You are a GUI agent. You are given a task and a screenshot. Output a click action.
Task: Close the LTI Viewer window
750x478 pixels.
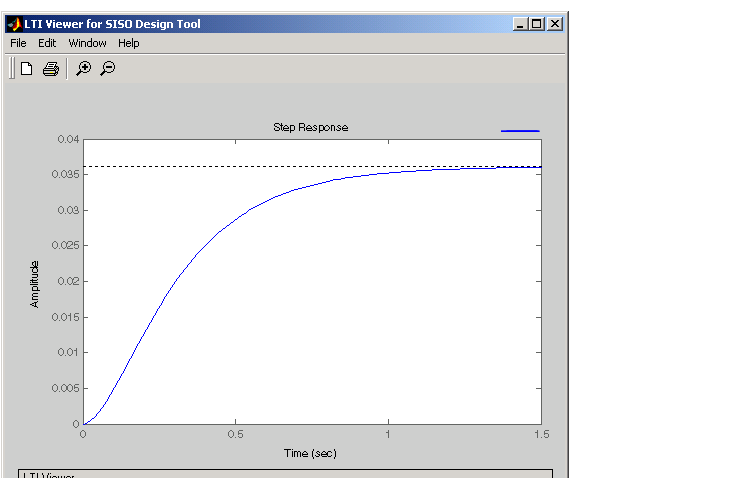(554, 23)
